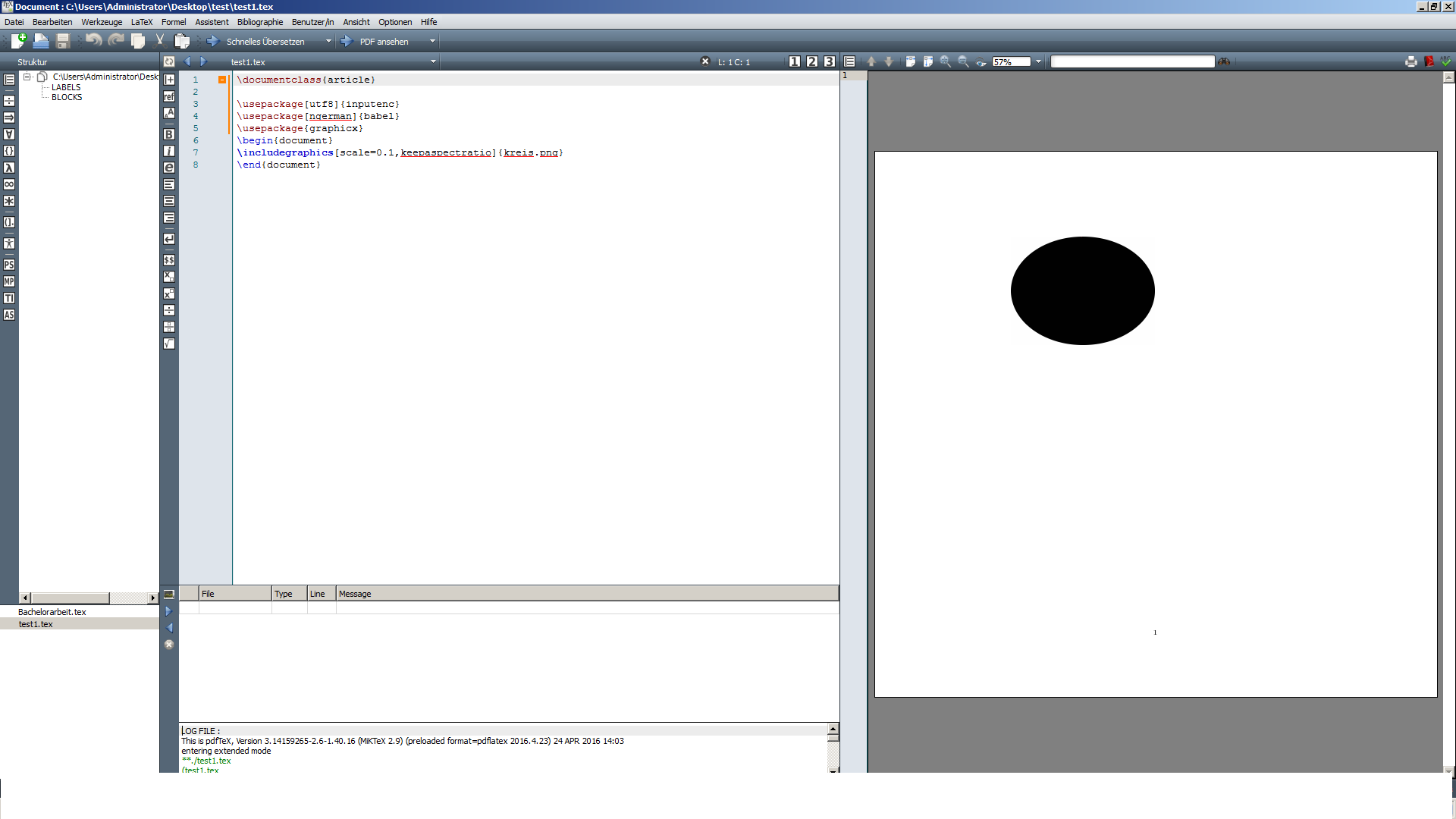Insert a \ref reference with the ref icon
1456x819 pixels.
[169, 96]
